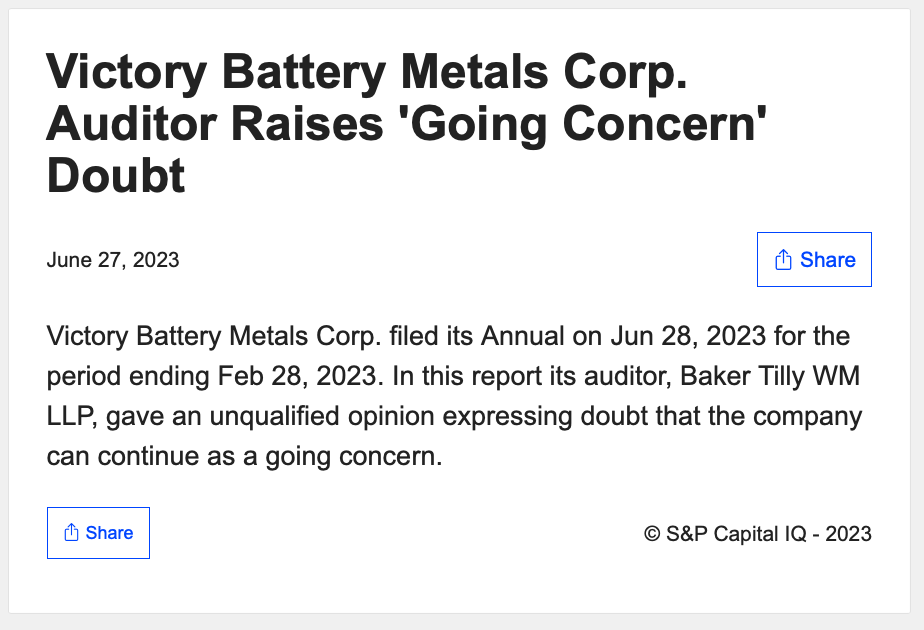Click the word 'Doubt' in the headline
This screenshot has width=924, height=630.
tap(116, 176)
